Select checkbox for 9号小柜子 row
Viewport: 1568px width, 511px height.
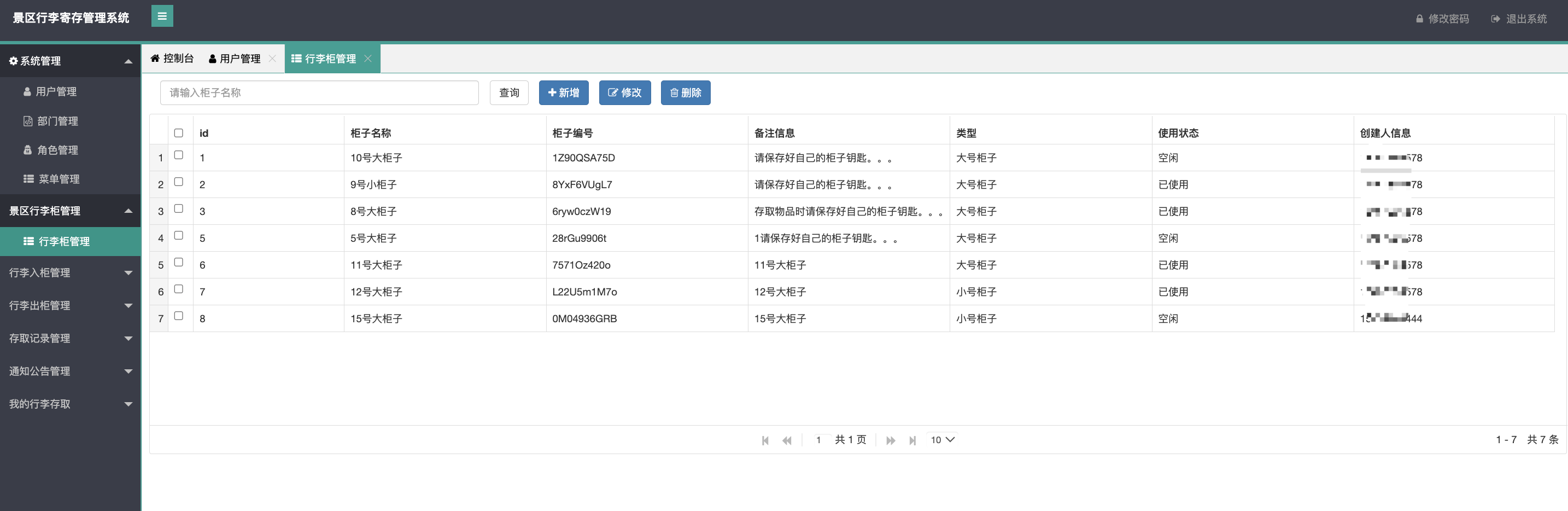[178, 182]
